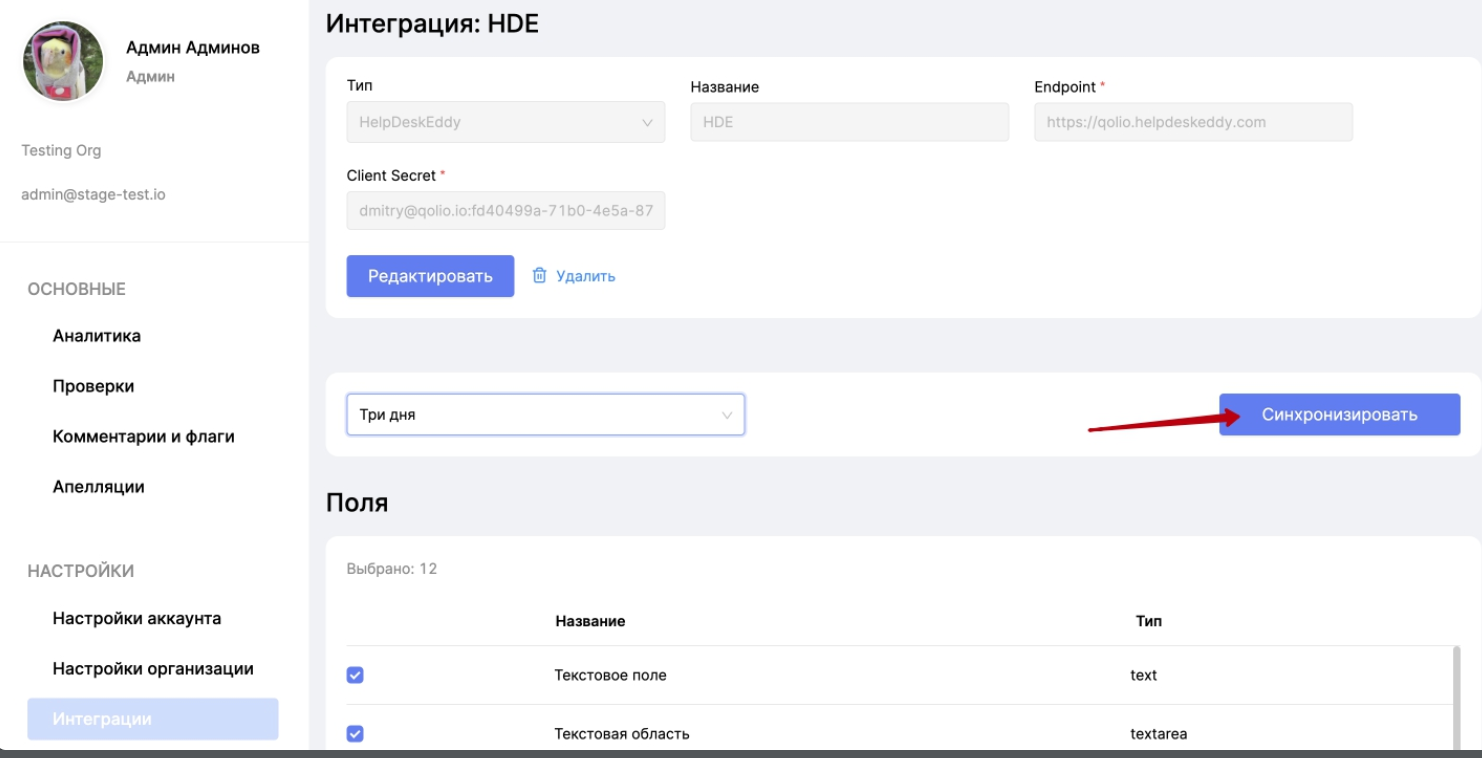Click the Синхронизировать button
The height and width of the screenshot is (758, 1482).
click(x=1339, y=415)
